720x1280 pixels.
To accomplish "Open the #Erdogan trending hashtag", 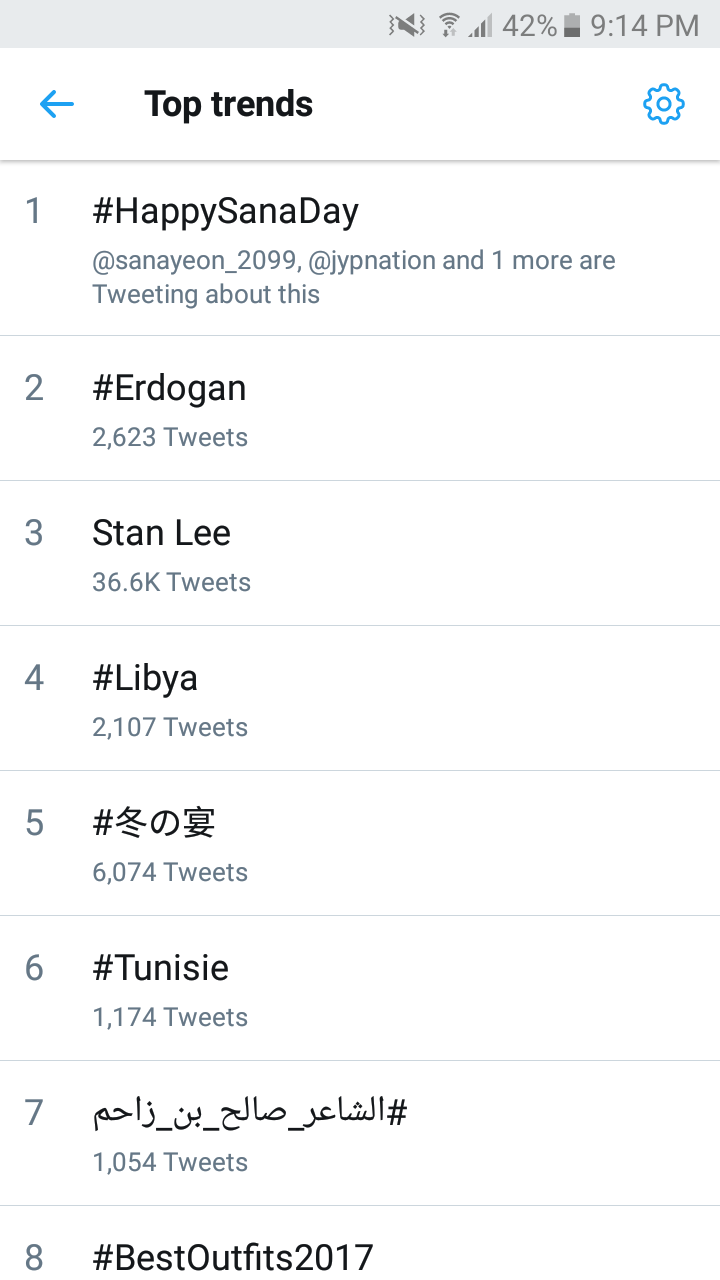I will coord(169,388).
